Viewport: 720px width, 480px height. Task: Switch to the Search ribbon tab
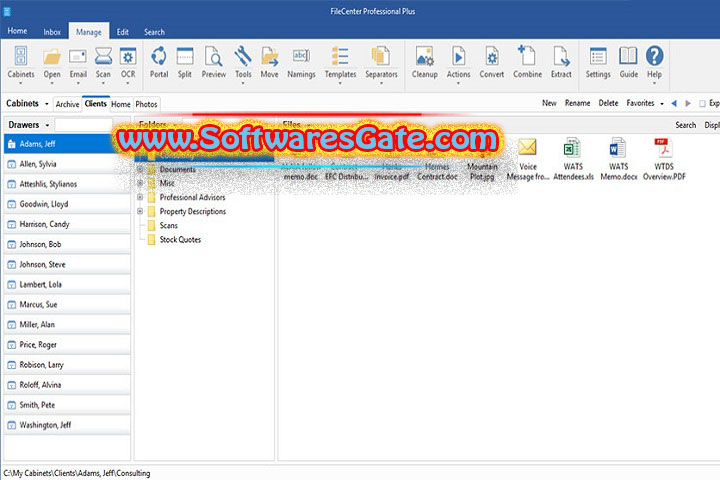(154, 32)
